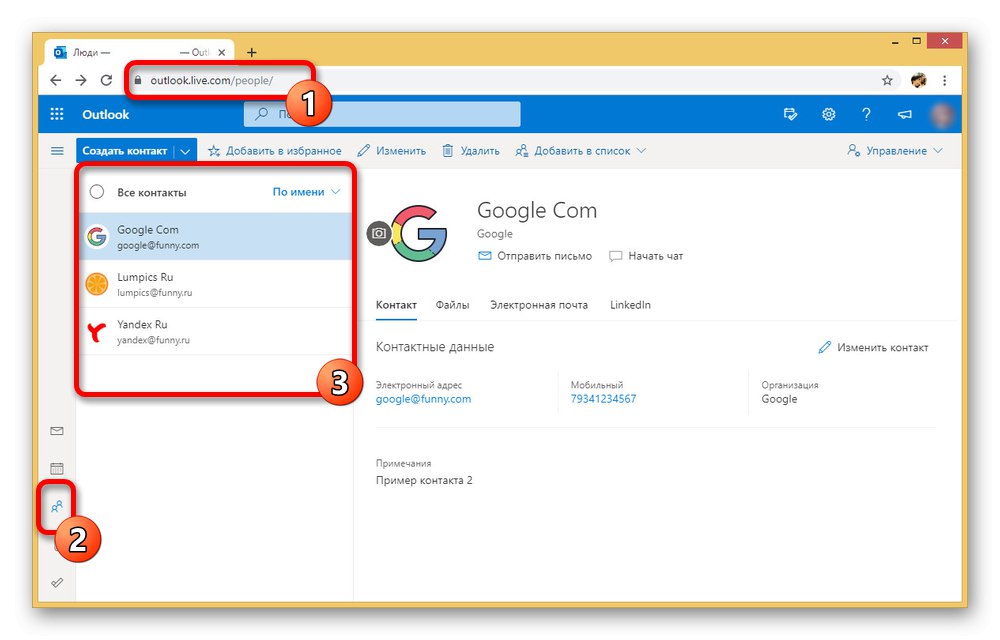Viewport: 1000px width, 640px height.
Task: Select the Все контакты circle checkbox
Action: click(97, 192)
